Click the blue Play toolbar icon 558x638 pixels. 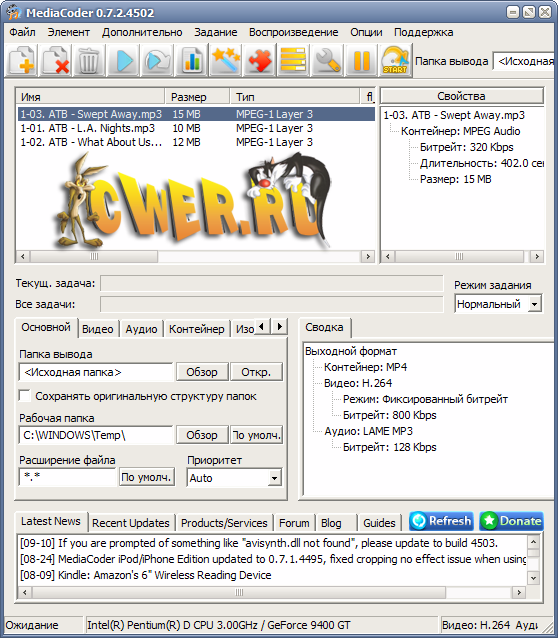[123, 60]
